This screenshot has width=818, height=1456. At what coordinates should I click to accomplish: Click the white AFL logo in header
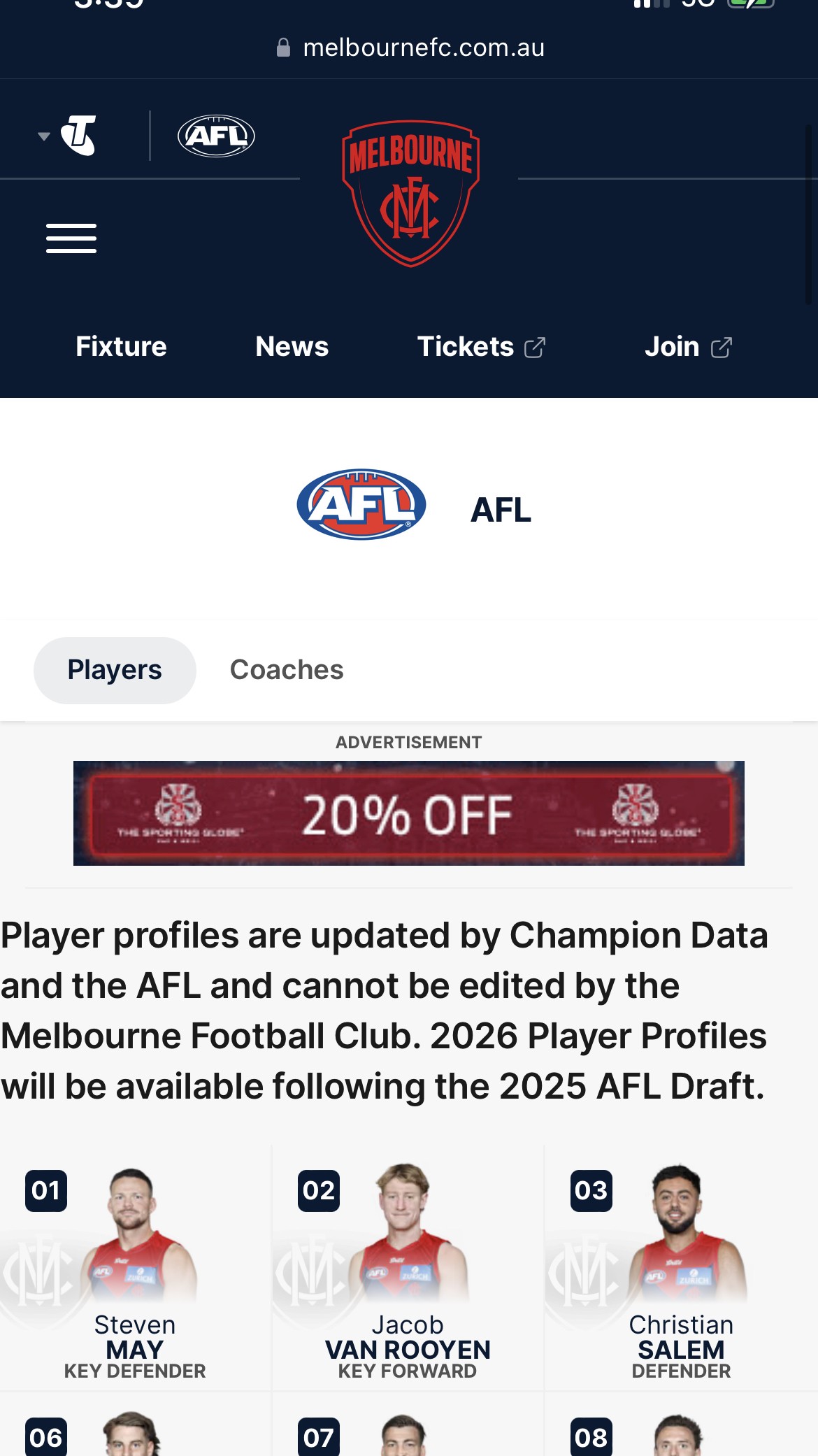coord(216,136)
